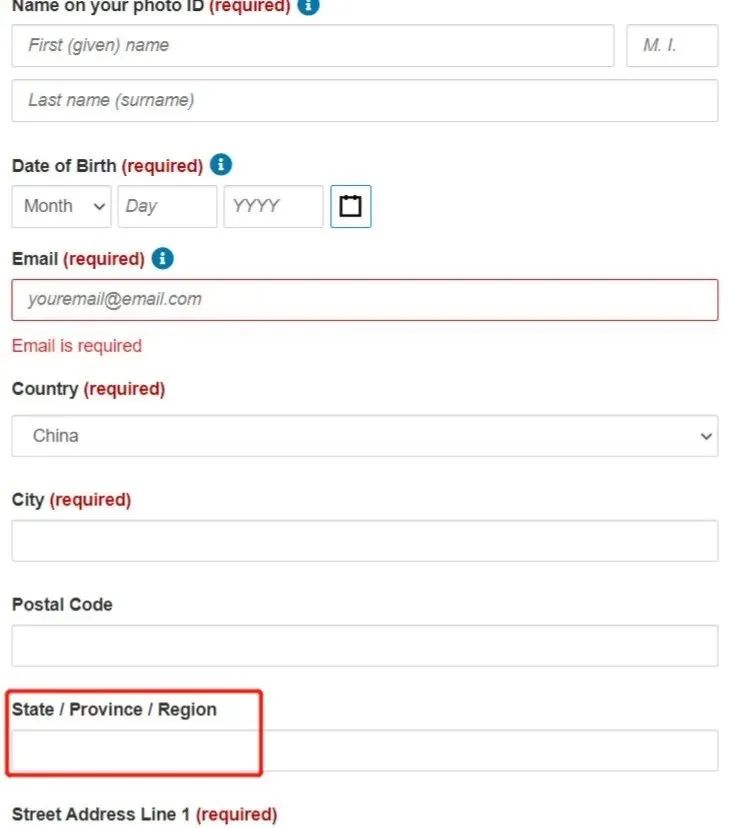The height and width of the screenshot is (828, 733).
Task: Click the youremail@email.com input field
Action: [x=364, y=300]
